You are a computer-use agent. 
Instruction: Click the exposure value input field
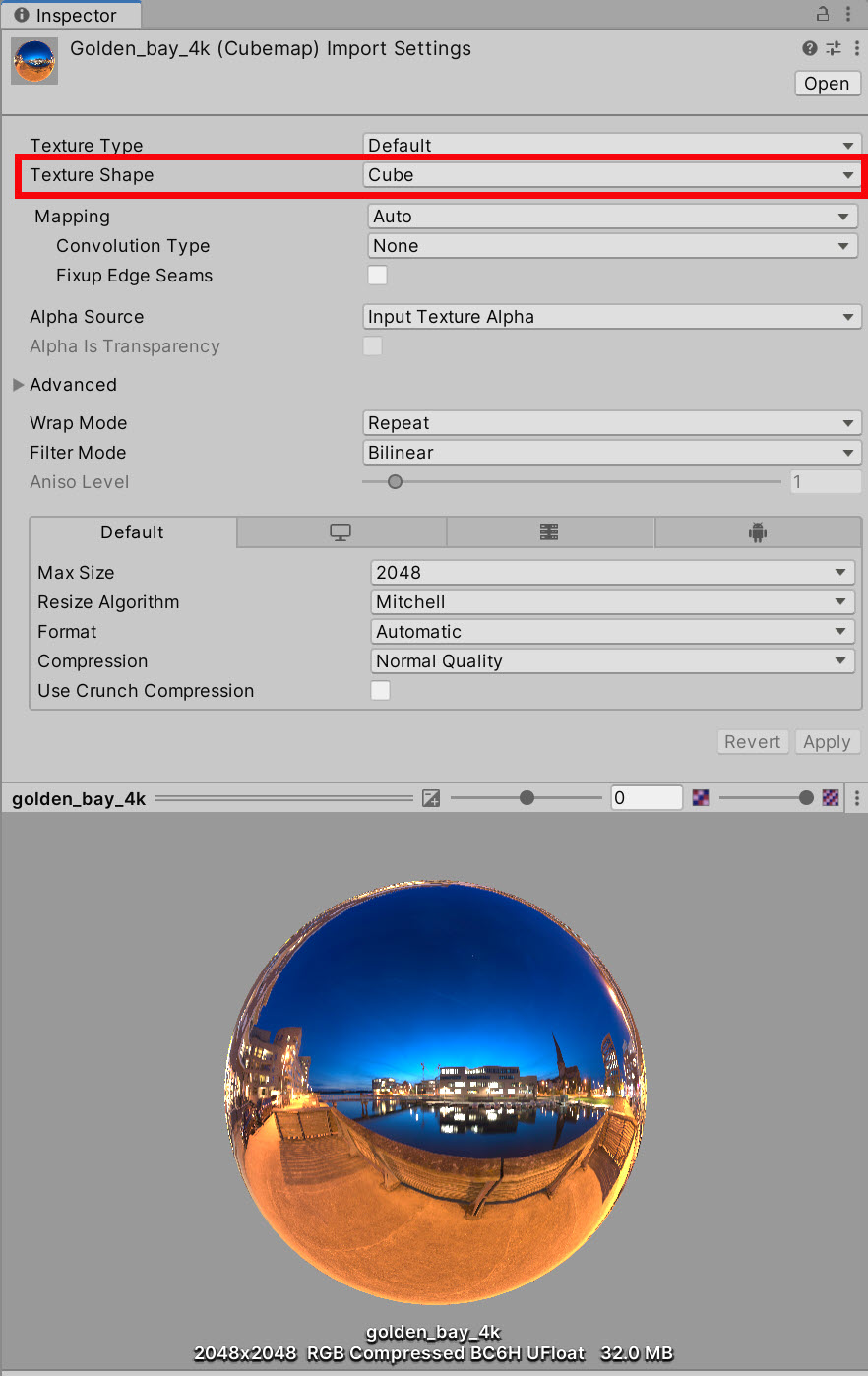647,798
